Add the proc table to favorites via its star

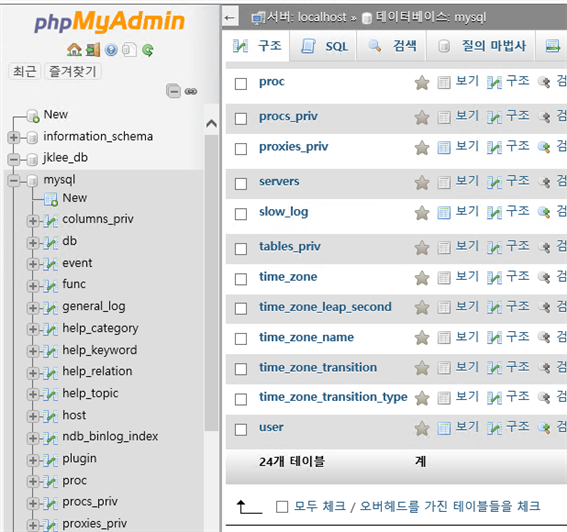(x=422, y=83)
